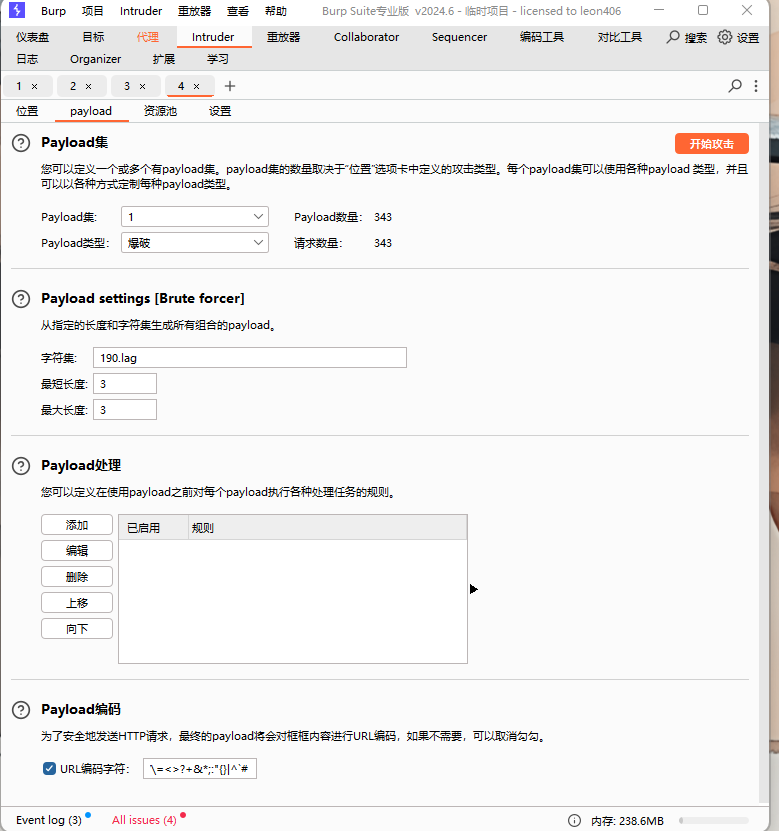Switch to 代理 tab
779x831 pixels.
[x=147, y=37]
